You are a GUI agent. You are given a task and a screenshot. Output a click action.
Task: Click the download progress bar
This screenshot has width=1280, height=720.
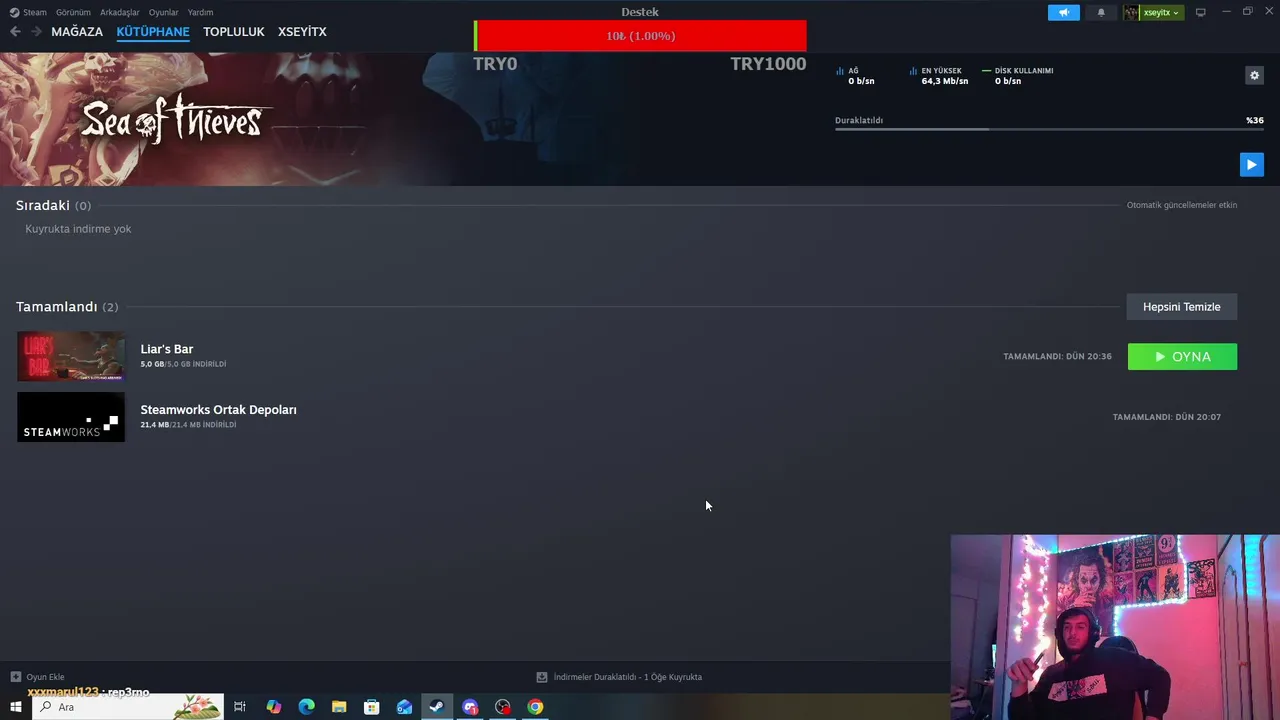pyautogui.click(x=1049, y=129)
